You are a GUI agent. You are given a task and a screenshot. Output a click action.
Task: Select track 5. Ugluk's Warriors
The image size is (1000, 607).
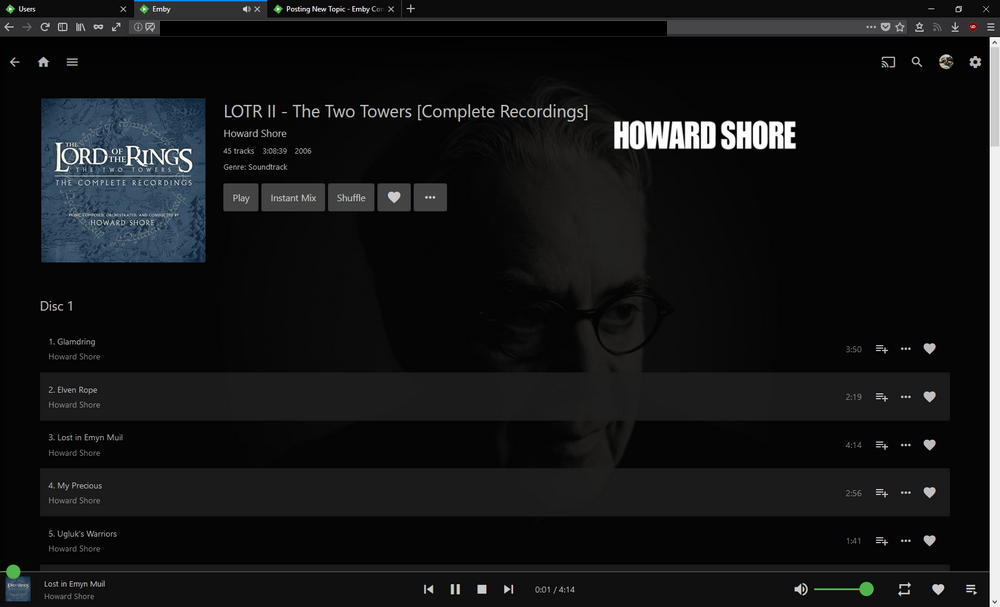point(494,541)
